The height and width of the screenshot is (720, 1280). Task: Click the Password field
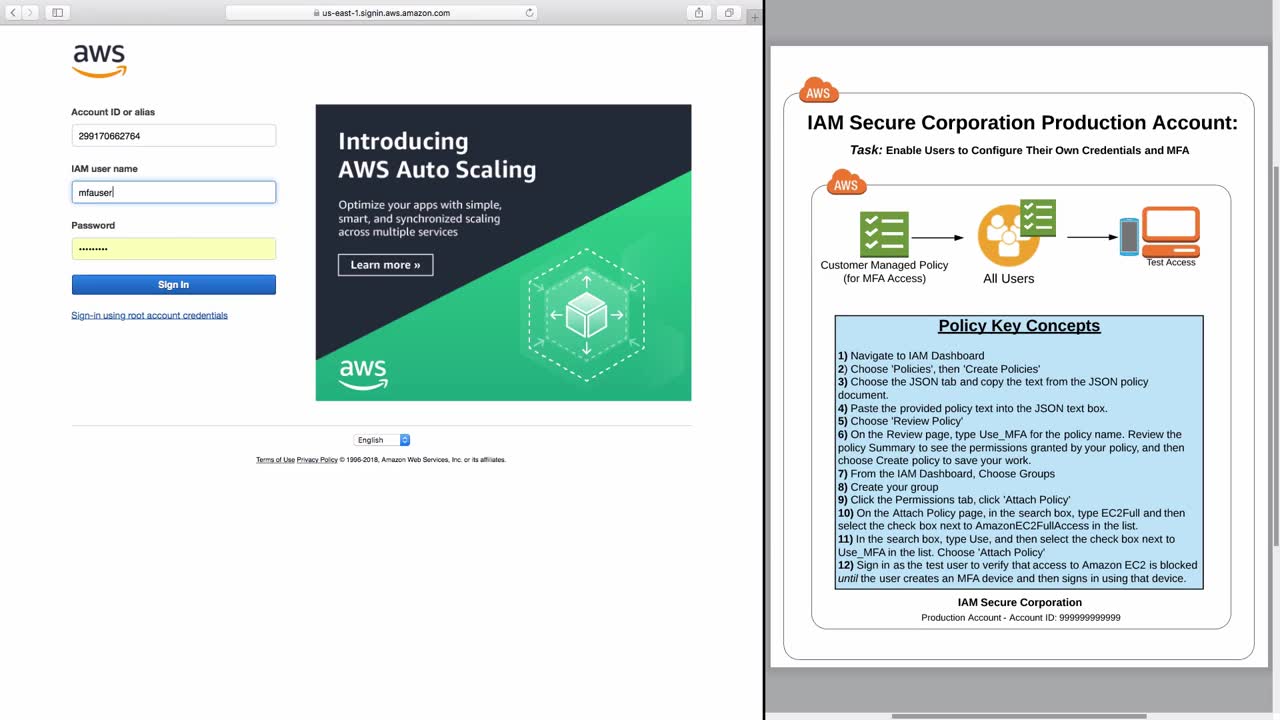pos(173,249)
